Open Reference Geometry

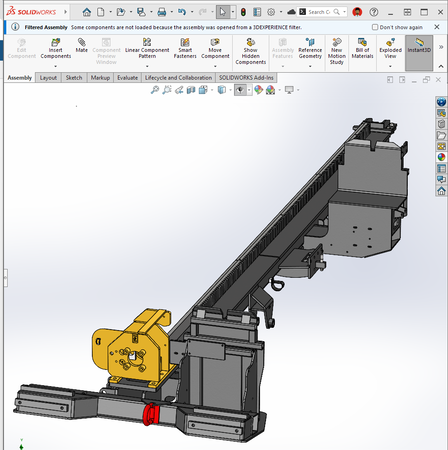pos(310,48)
